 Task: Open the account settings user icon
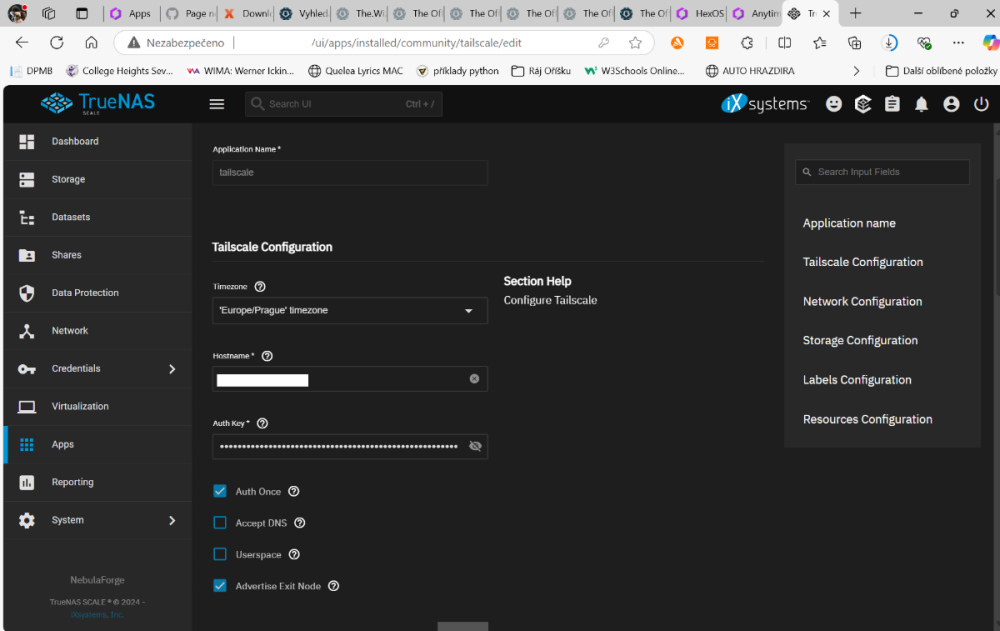[x=951, y=104]
